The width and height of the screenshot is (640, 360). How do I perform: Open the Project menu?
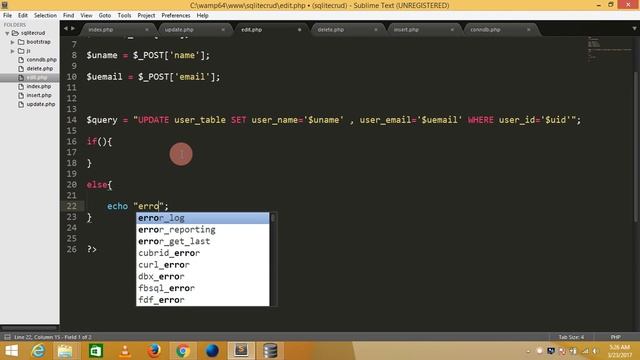tap(146, 15)
